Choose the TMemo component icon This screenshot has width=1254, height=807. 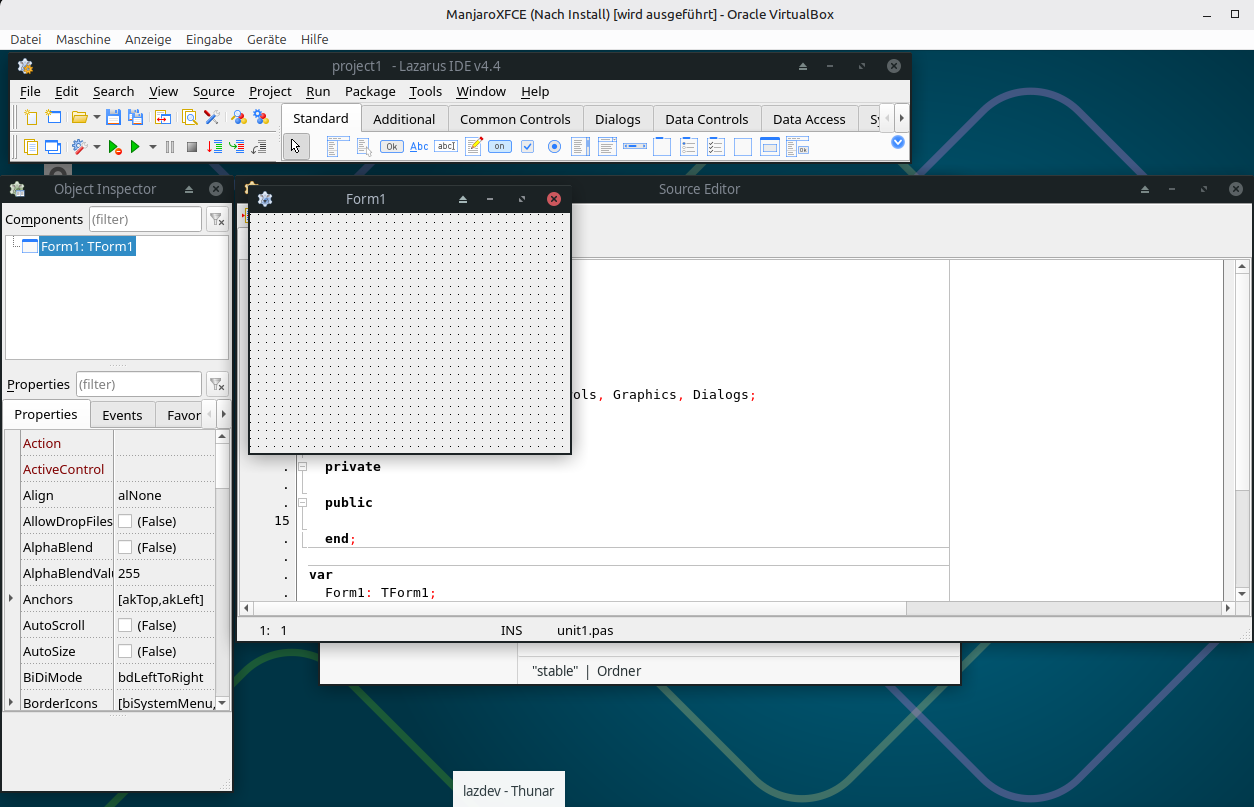[473, 147]
